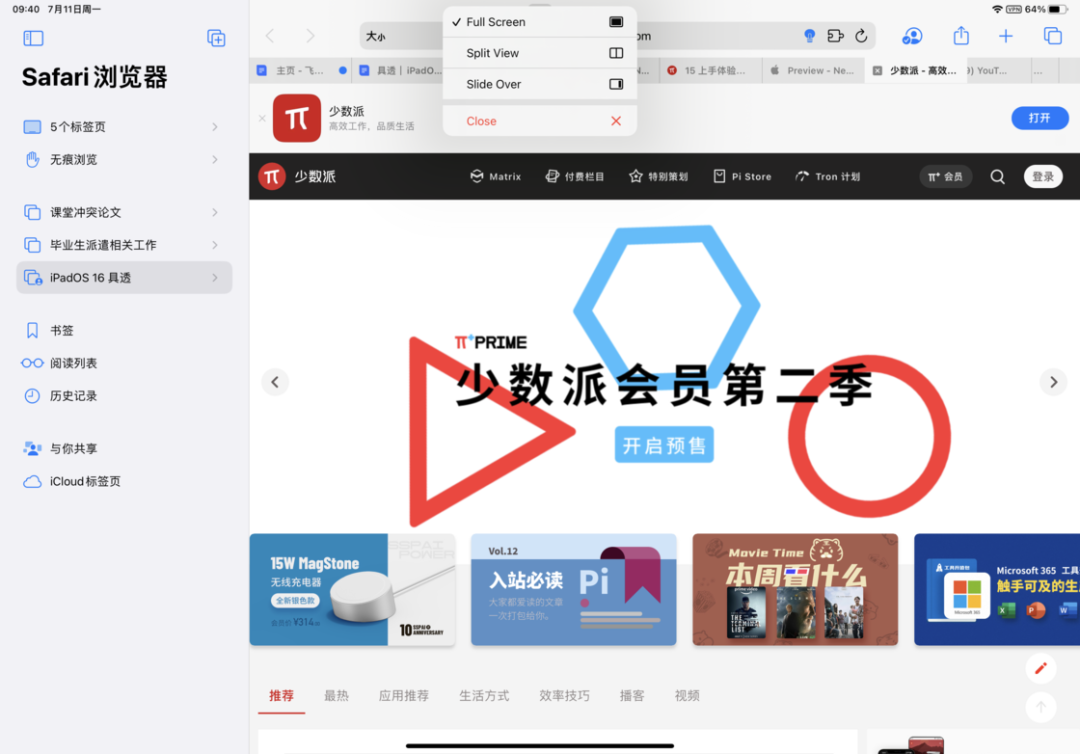Open 阅读列表 reading list
The width and height of the screenshot is (1080, 754).
point(124,363)
